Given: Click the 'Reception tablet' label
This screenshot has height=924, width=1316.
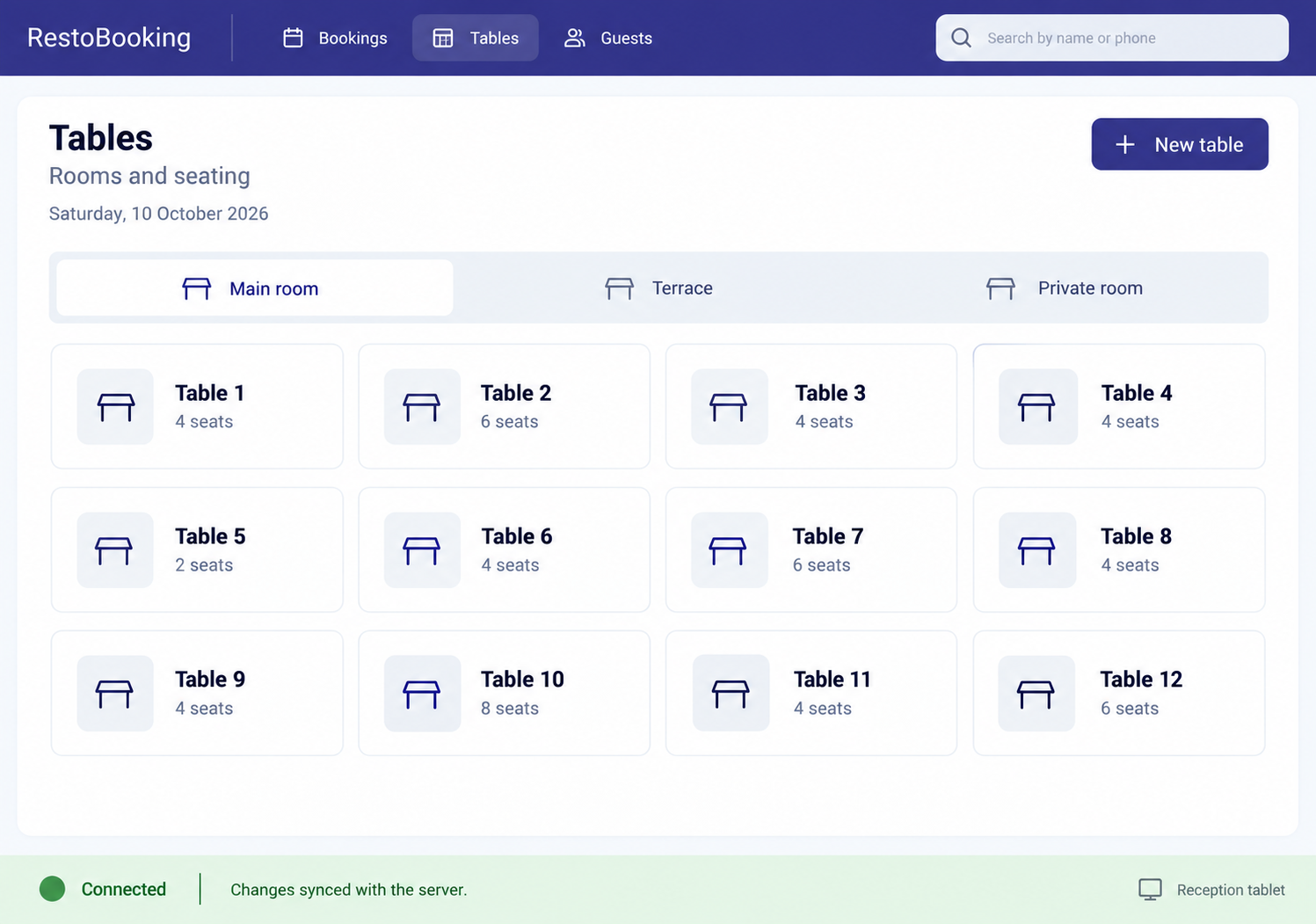Looking at the screenshot, I should pyautogui.click(x=1231, y=890).
